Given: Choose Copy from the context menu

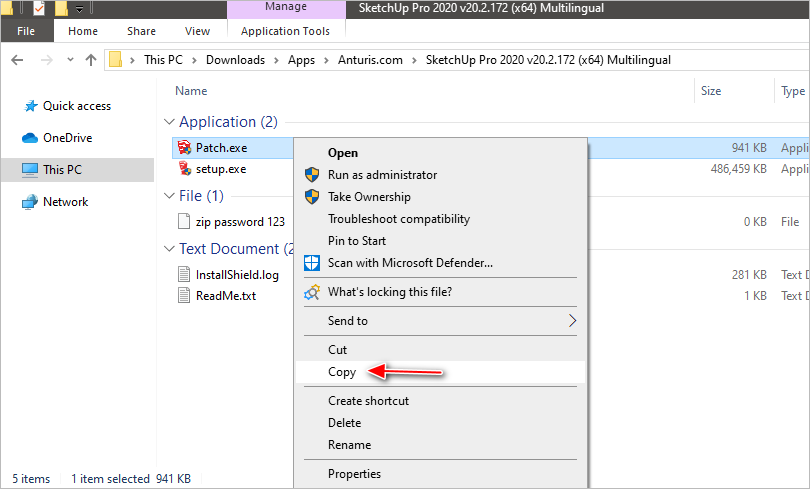Looking at the screenshot, I should [x=342, y=372].
